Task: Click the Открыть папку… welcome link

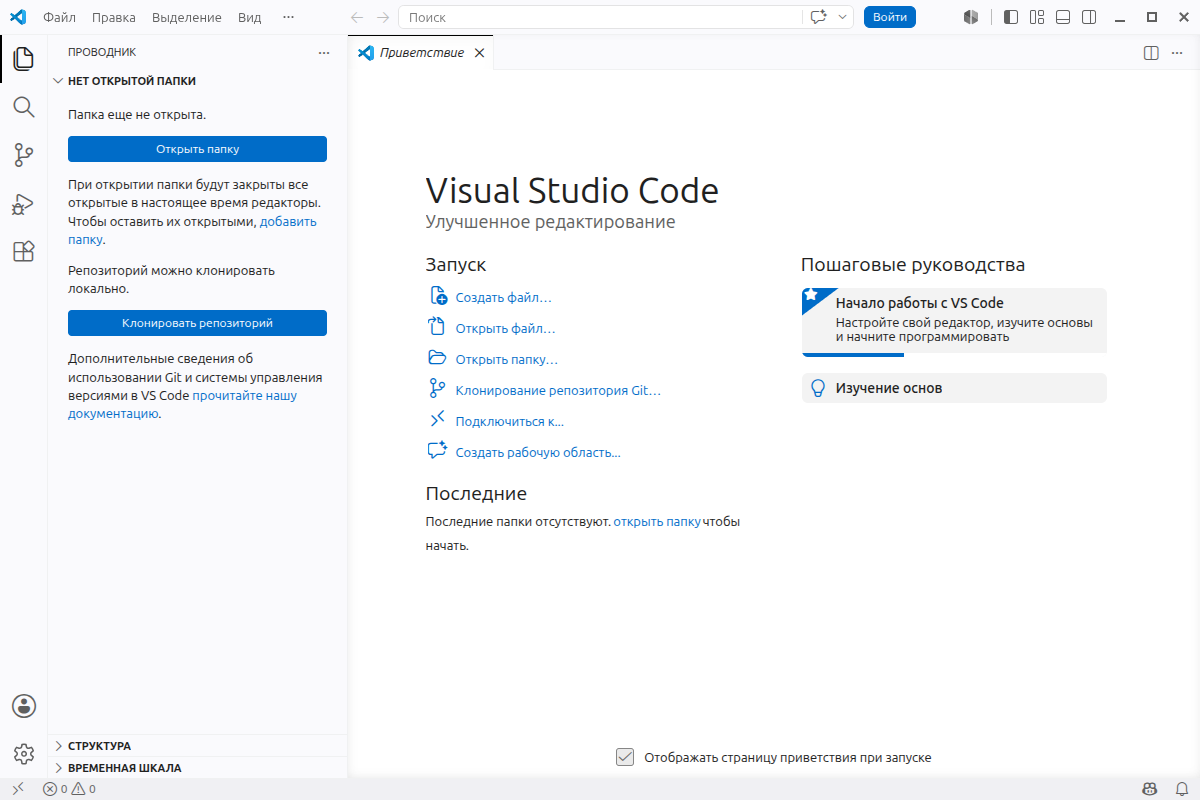Action: [507, 360]
